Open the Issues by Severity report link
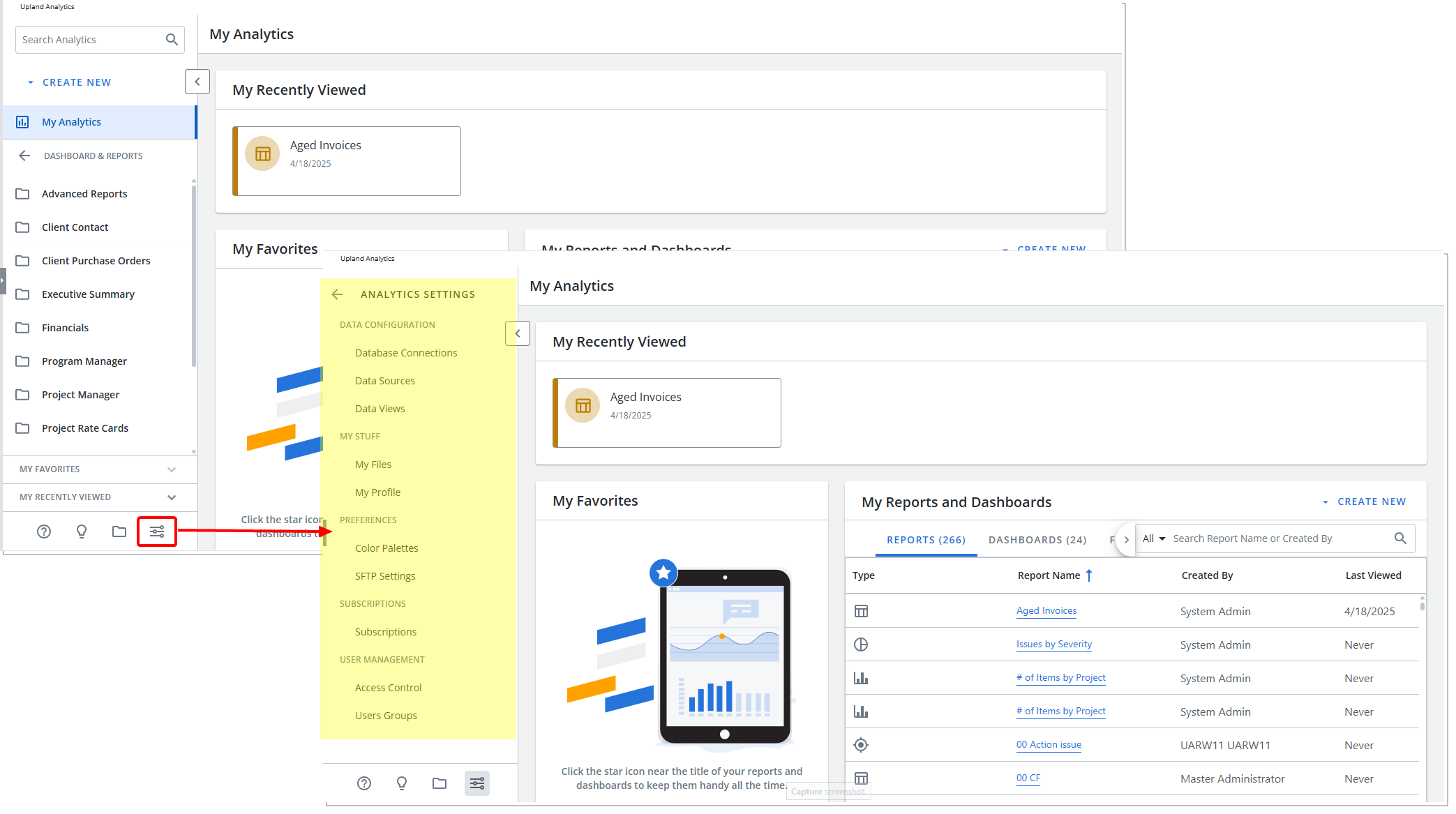The width and height of the screenshot is (1456, 814). tap(1053, 645)
